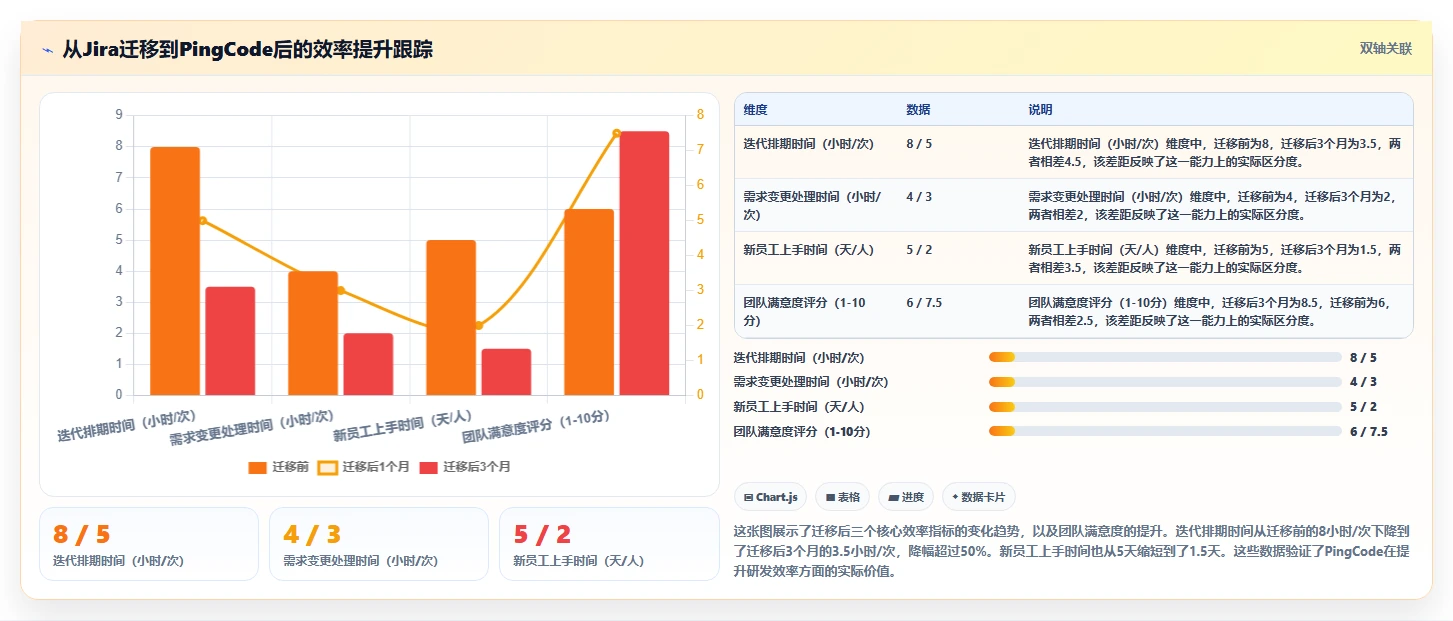Image resolution: width=1453 pixels, height=621 pixels.
Task: Click the 迭代排期时间 row description in the table
Action: click(x=1214, y=152)
